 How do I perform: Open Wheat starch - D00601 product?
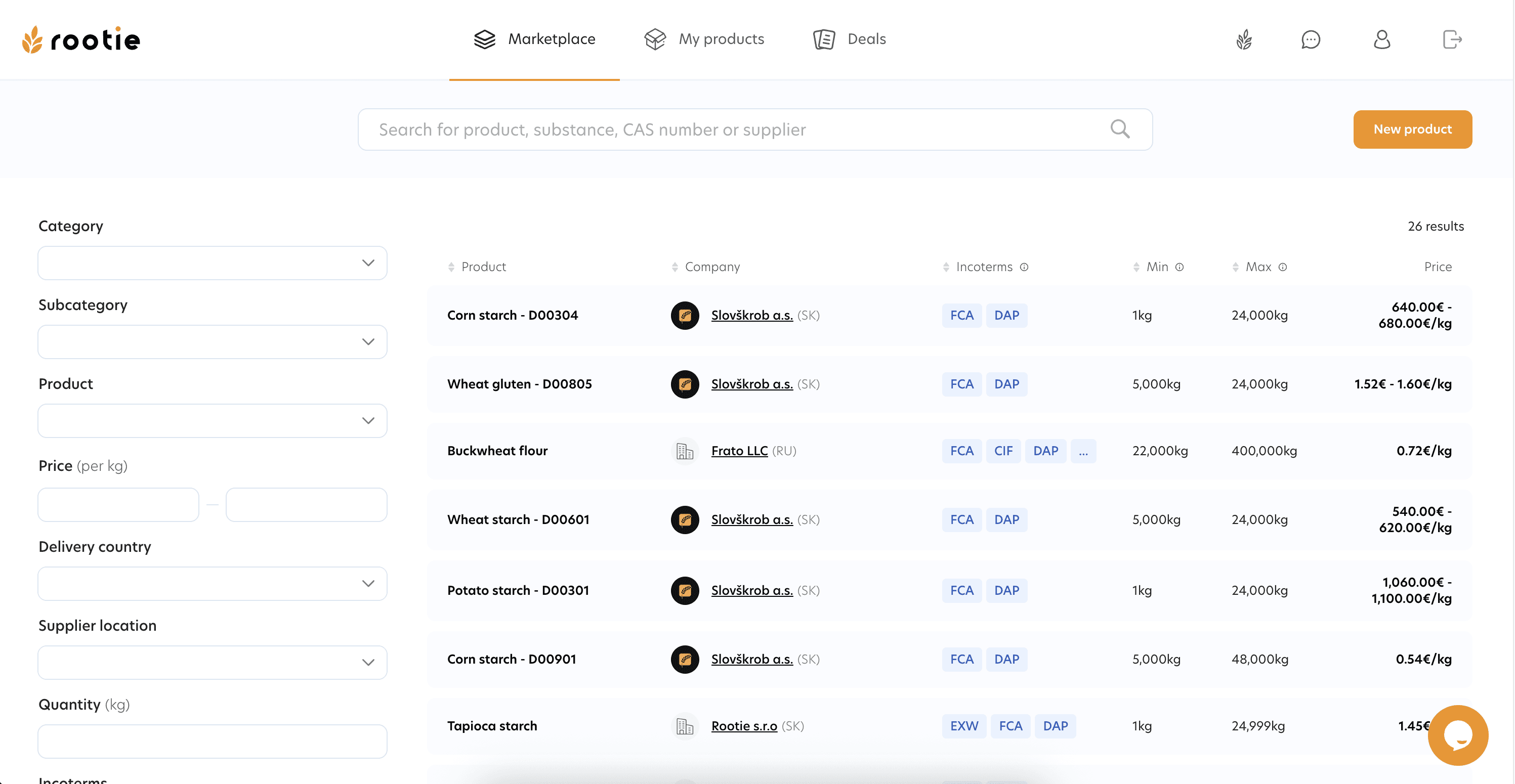[x=518, y=519]
